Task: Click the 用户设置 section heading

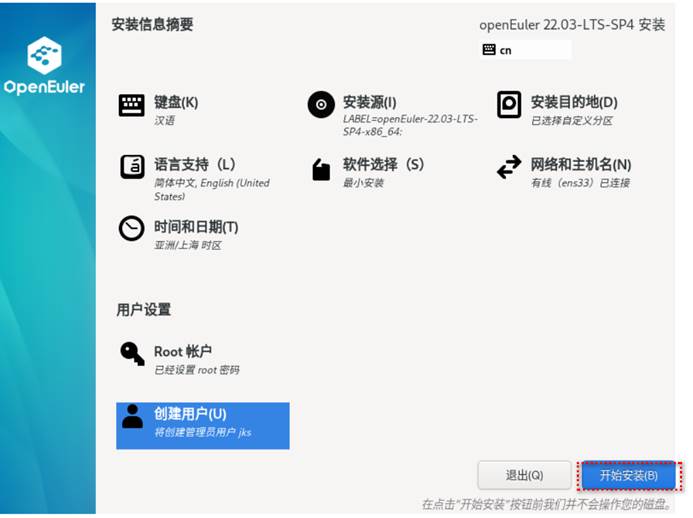Action: [x=143, y=309]
